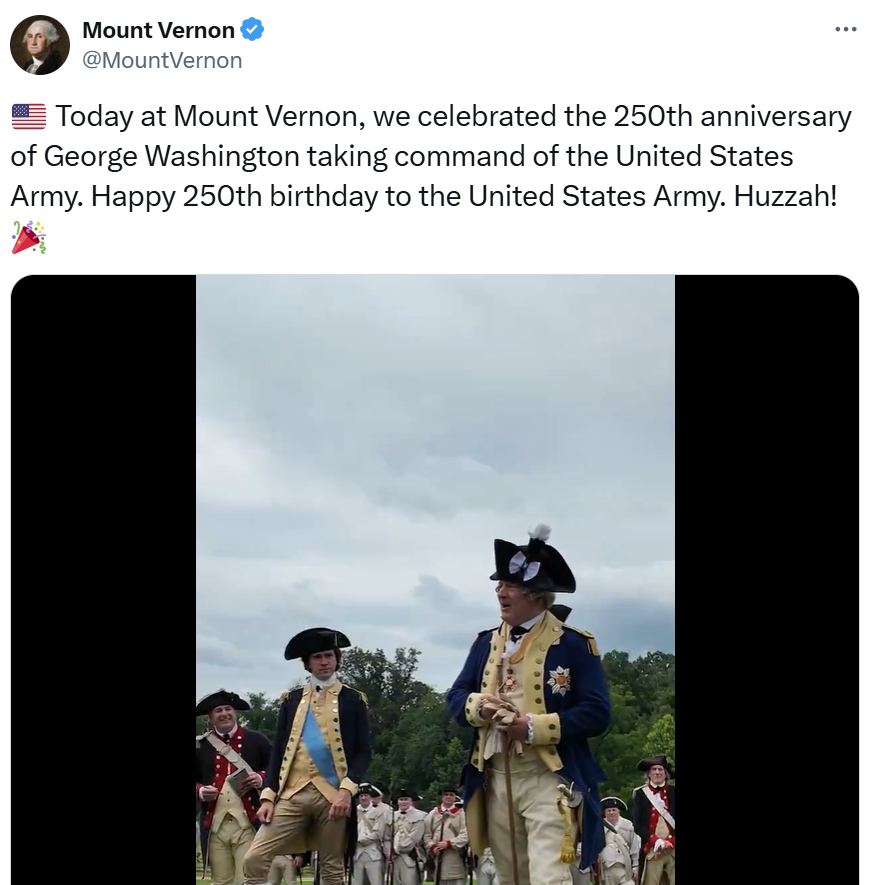This screenshot has height=885, width=869.
Task: Click the left black letterbox area
Action: (103, 580)
